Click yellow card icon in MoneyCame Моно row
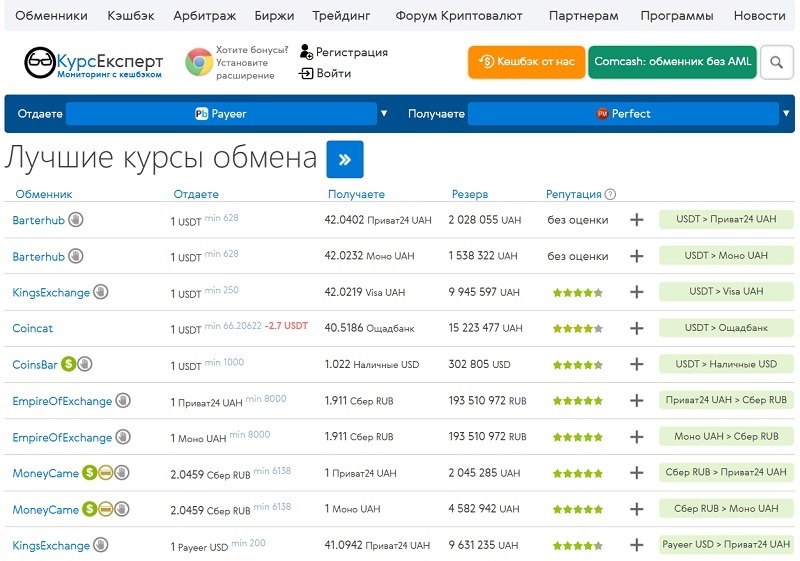800x561 pixels. [106, 509]
